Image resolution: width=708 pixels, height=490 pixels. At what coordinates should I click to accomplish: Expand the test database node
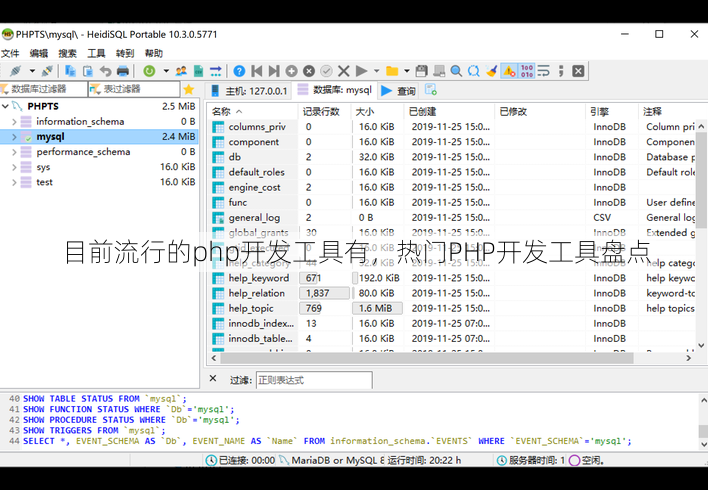[x=14, y=182]
